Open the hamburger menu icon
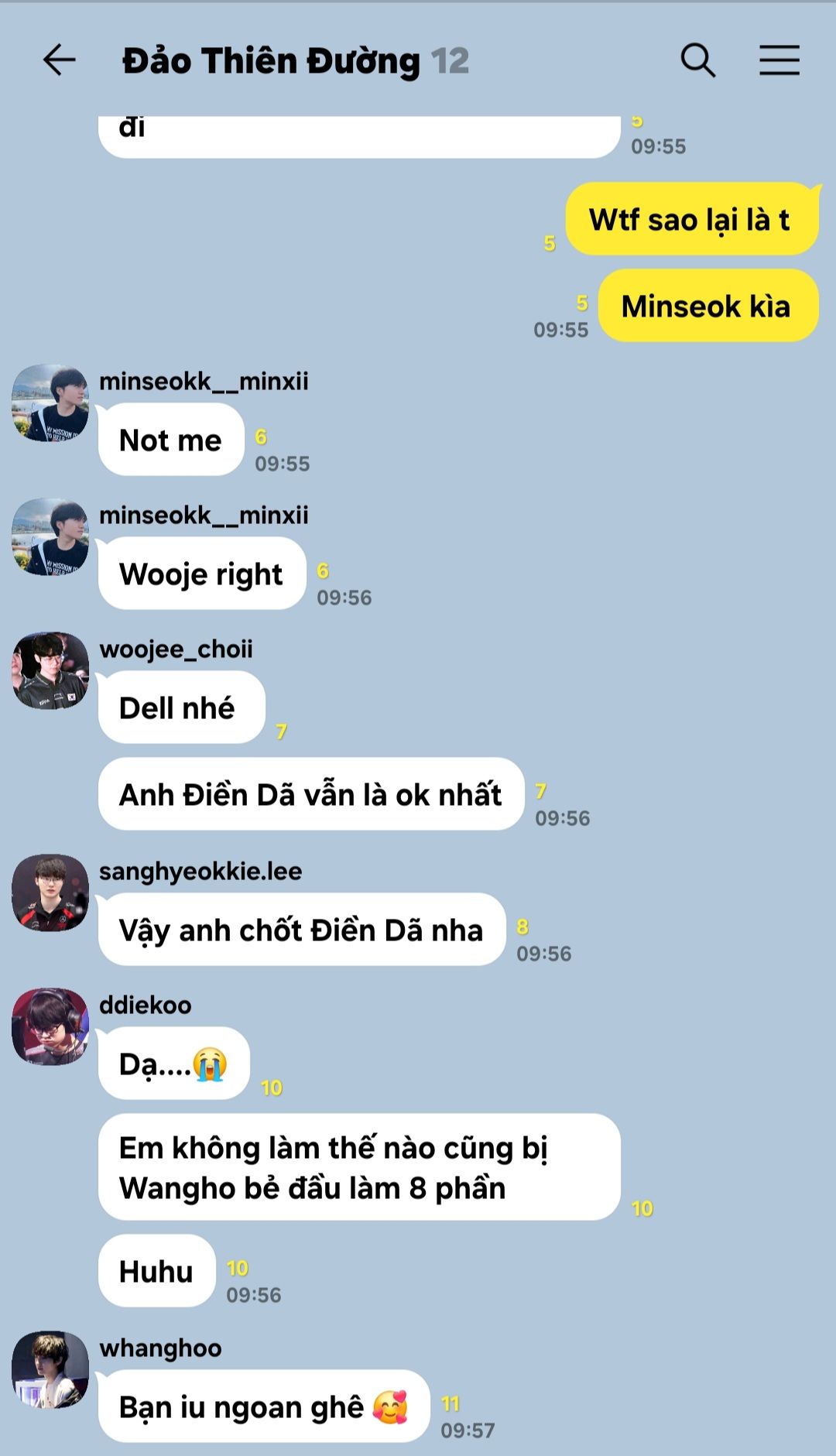The image size is (836, 1456). pyautogui.click(x=779, y=60)
